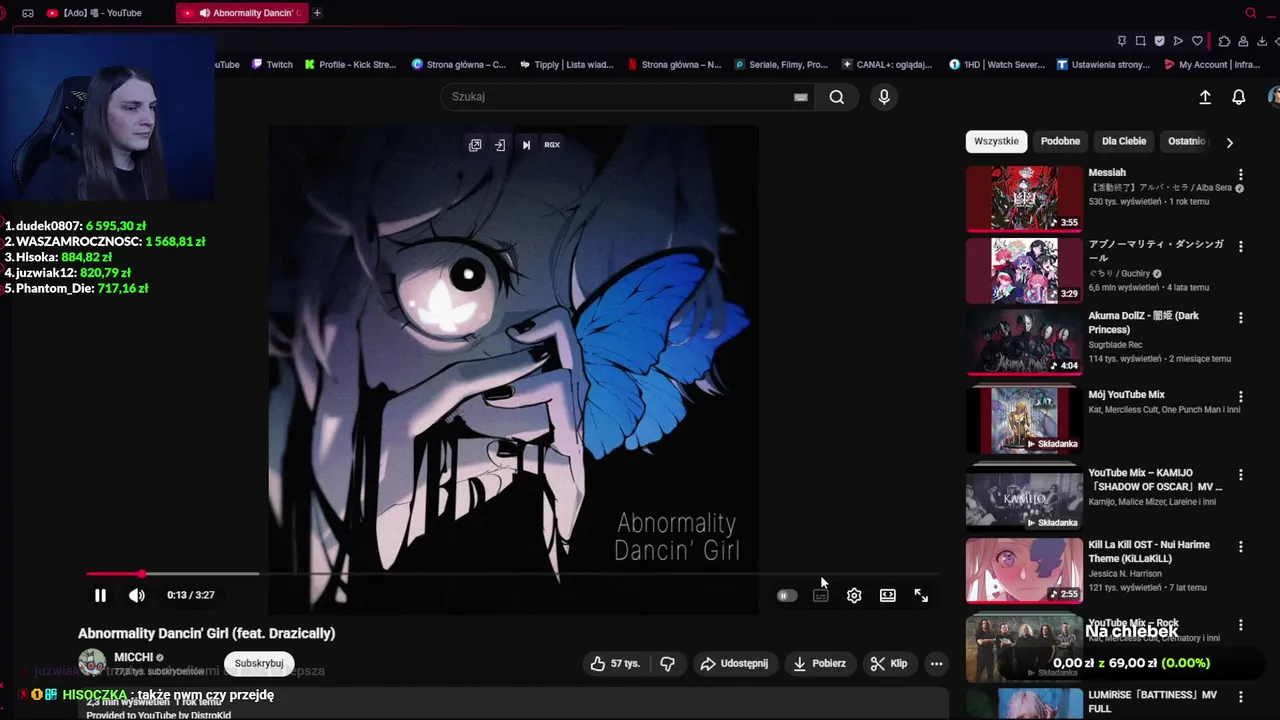
Task: Pause the video with the pause button
Action: 100,595
